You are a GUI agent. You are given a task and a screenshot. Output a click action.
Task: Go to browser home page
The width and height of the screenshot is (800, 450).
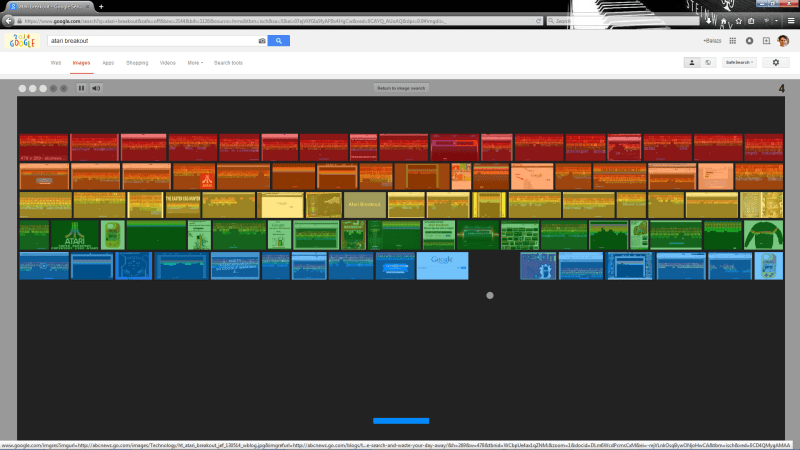click(724, 21)
